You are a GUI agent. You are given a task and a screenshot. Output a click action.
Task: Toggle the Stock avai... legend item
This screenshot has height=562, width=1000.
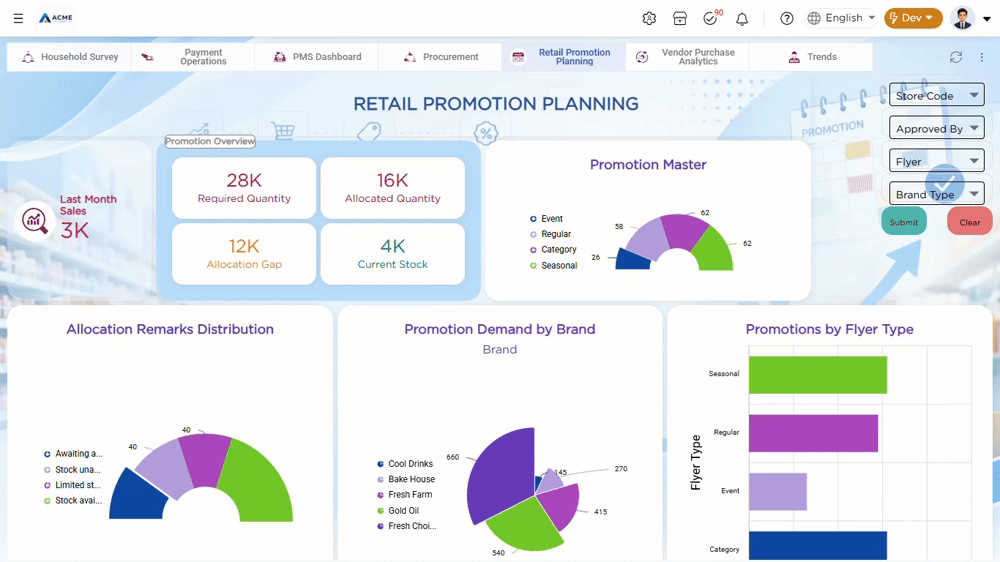tap(73, 500)
